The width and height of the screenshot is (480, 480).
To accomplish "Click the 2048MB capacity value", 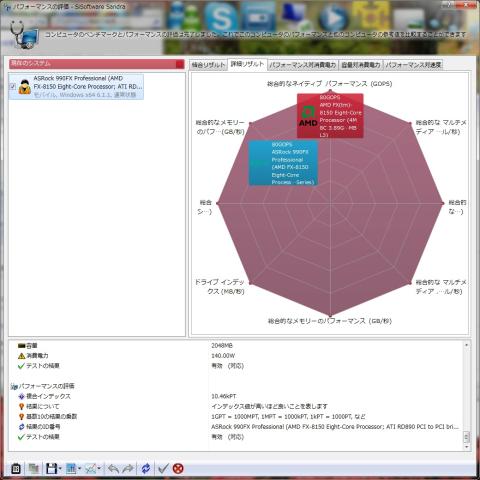I will pos(222,346).
